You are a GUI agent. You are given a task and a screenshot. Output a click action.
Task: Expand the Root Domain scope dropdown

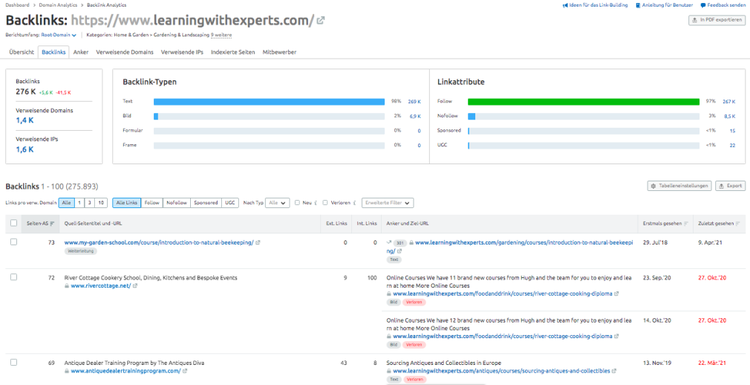pyautogui.click(x=59, y=35)
